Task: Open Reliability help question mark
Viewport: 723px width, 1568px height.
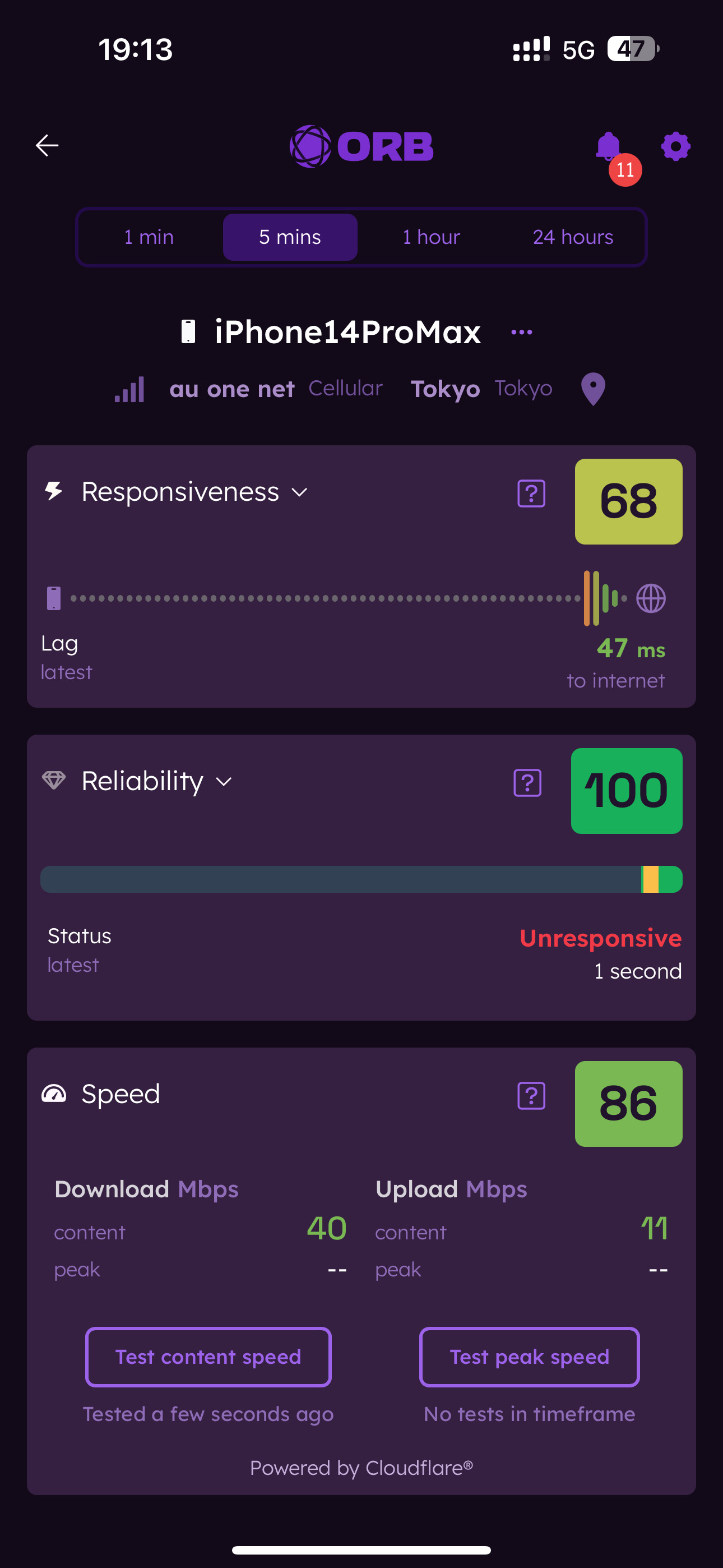Action: pos(527,783)
